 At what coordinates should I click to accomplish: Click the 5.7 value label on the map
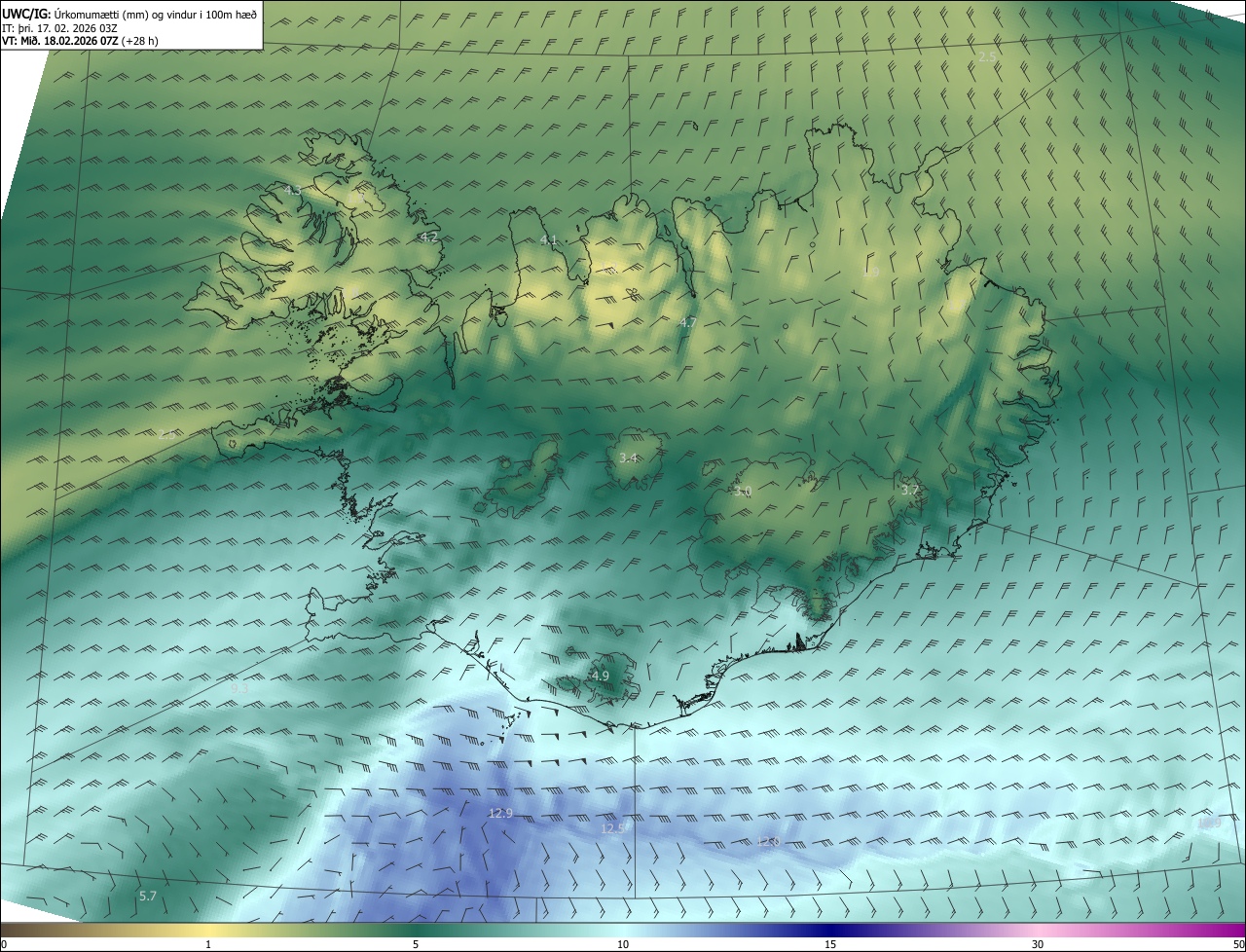(148, 896)
